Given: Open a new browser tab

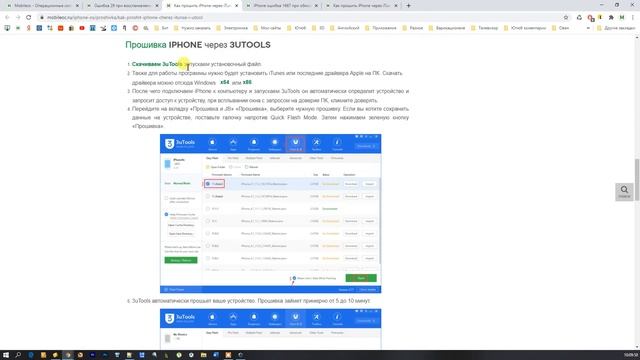Looking at the screenshot, I should 409,6.
